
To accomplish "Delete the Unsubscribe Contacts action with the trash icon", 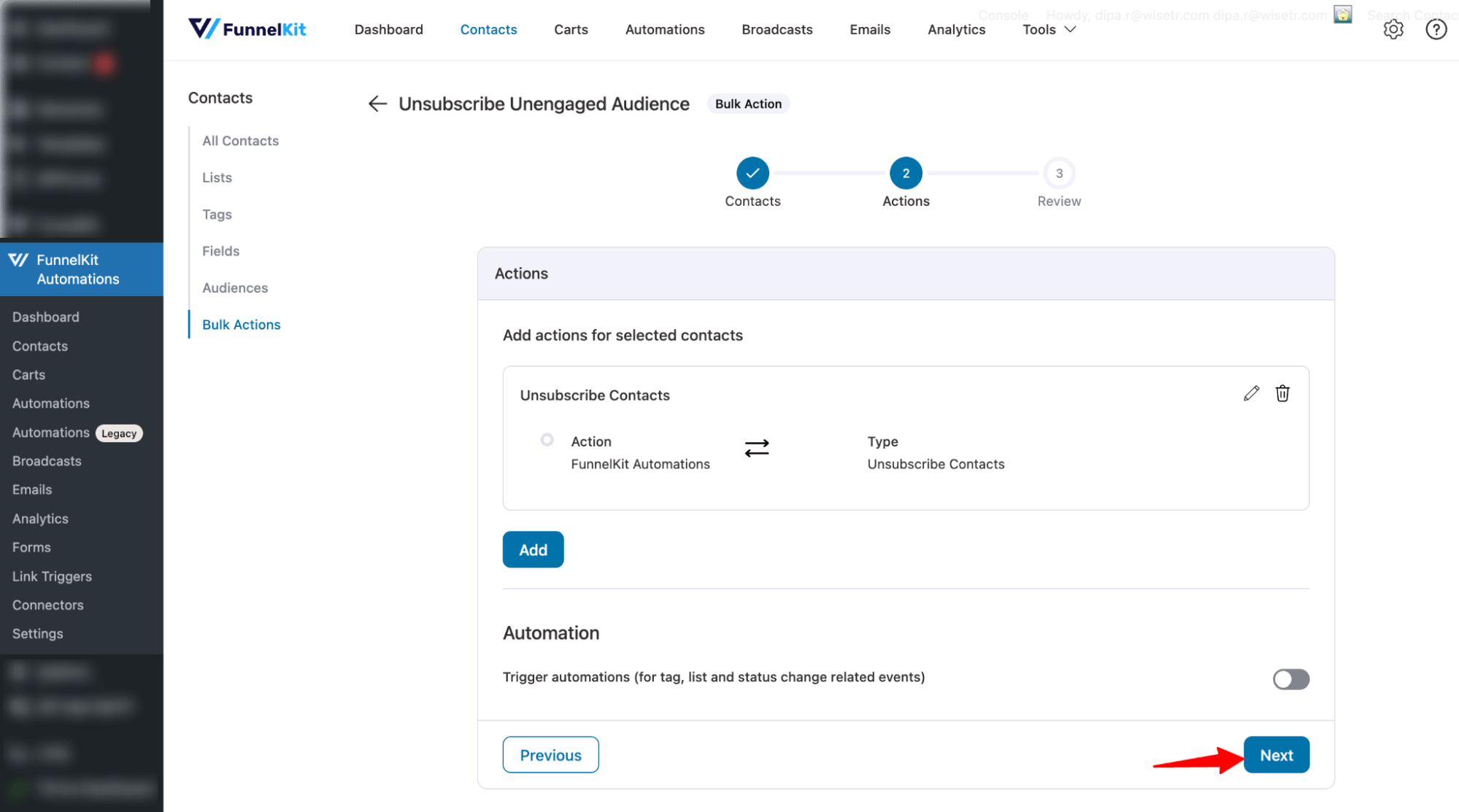I will click(x=1282, y=394).
